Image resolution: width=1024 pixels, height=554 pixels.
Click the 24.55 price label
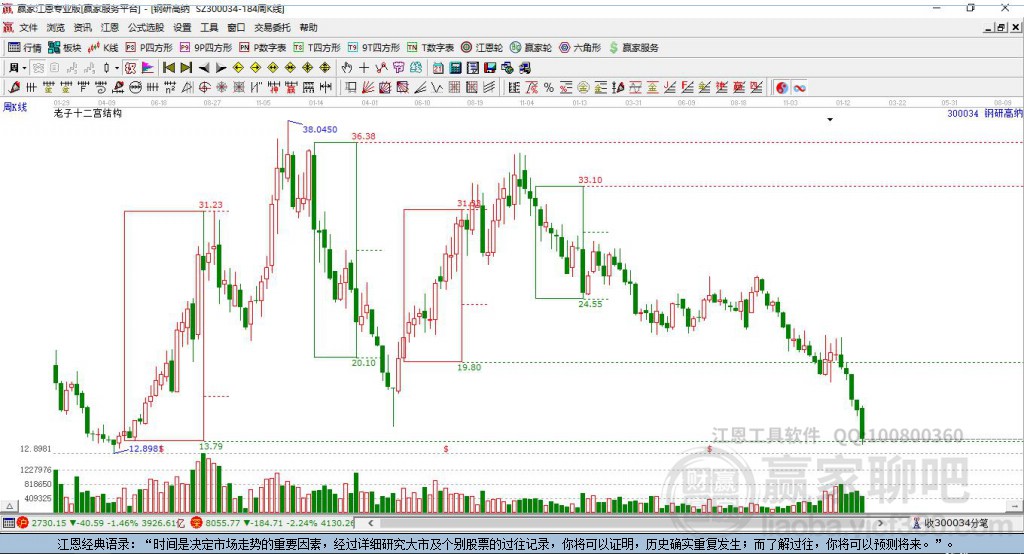pos(590,304)
